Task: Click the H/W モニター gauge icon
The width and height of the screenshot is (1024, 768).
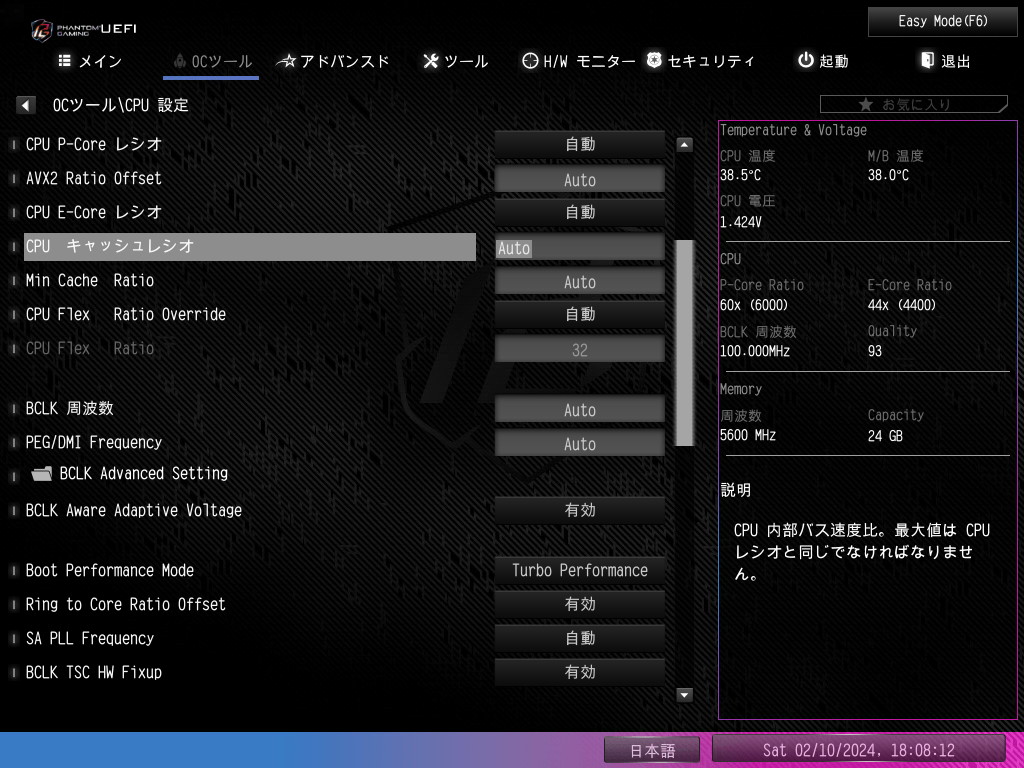Action: tap(530, 61)
